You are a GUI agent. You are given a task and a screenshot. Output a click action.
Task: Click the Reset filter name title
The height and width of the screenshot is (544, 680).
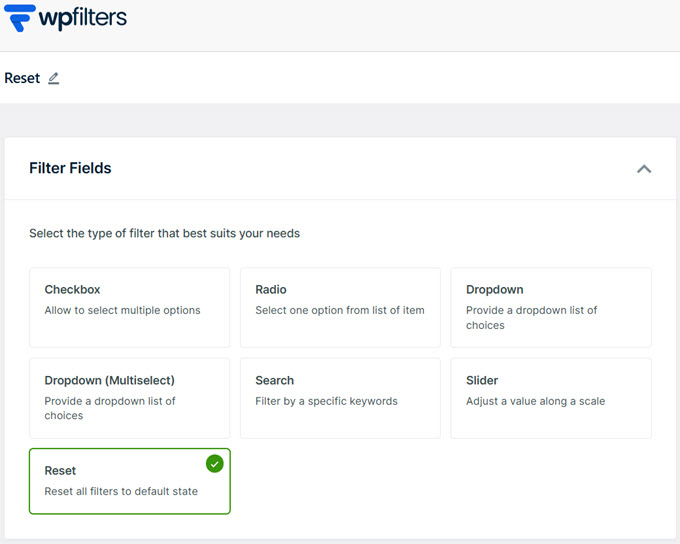(x=22, y=78)
